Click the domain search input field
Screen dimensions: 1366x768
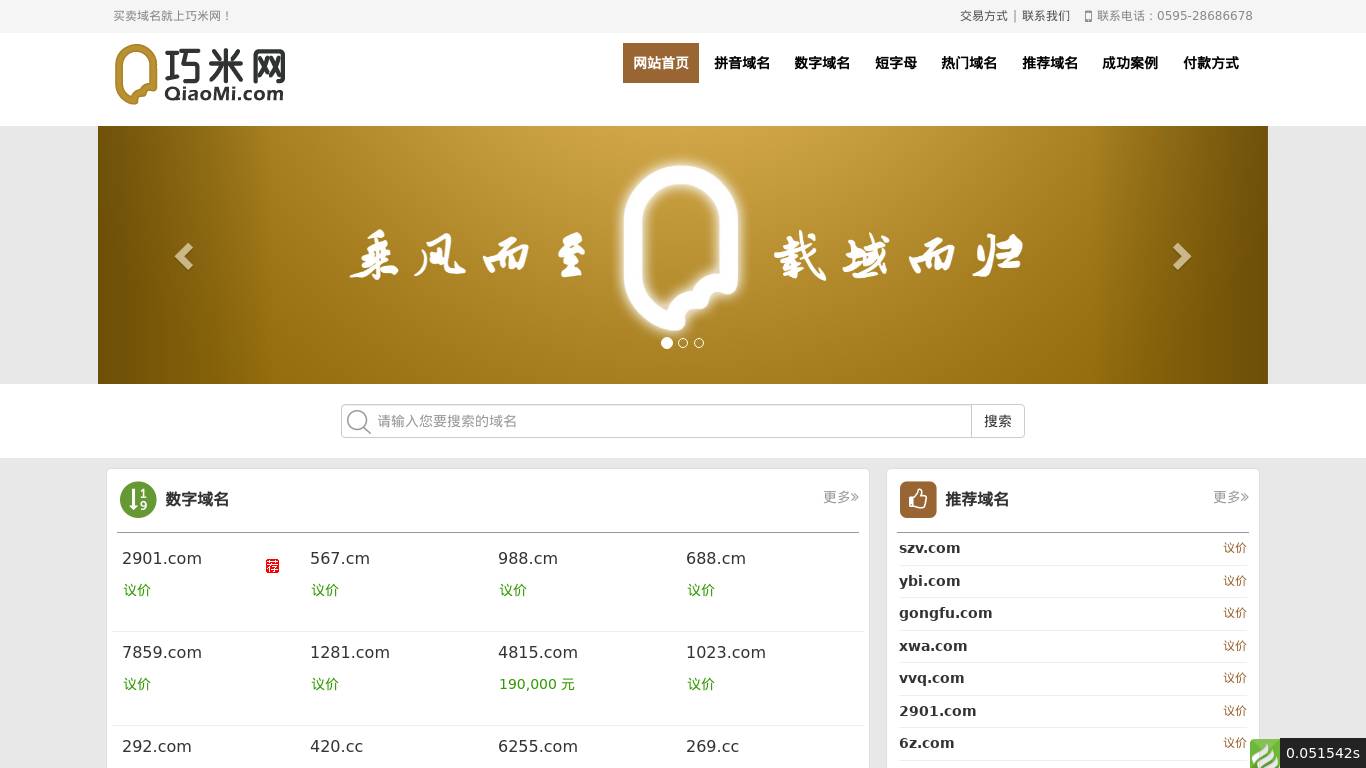tap(672, 421)
